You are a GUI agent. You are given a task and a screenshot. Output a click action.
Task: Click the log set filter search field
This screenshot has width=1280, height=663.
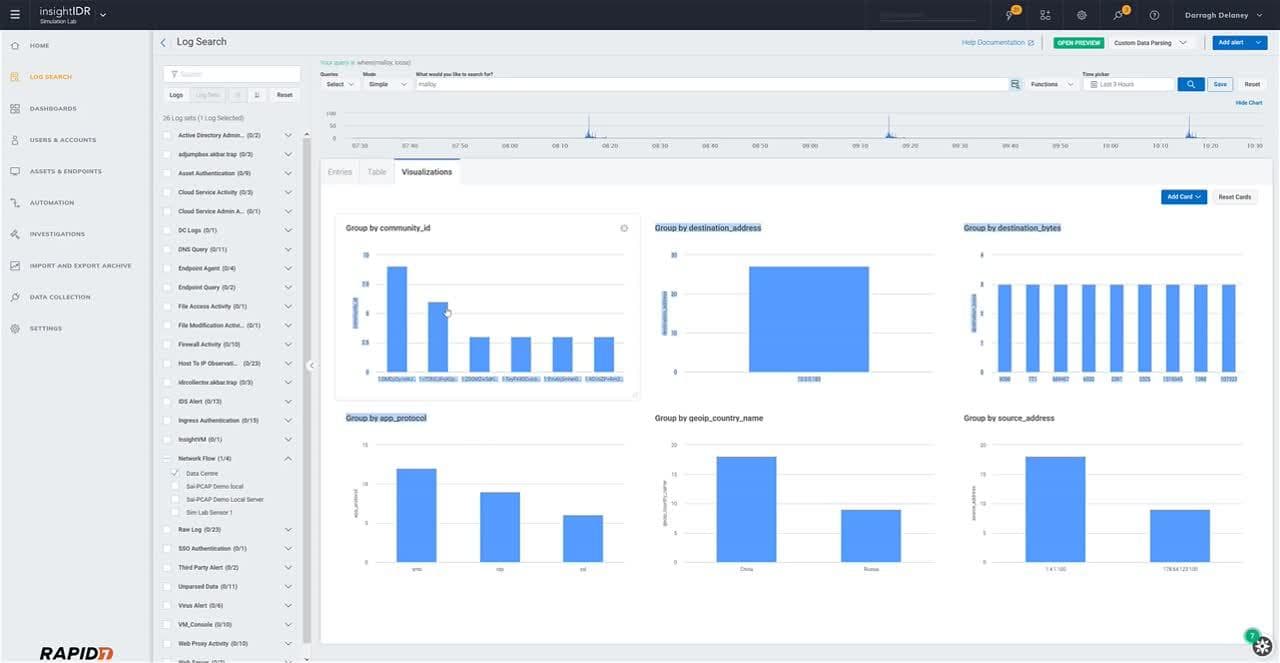[x=232, y=74]
